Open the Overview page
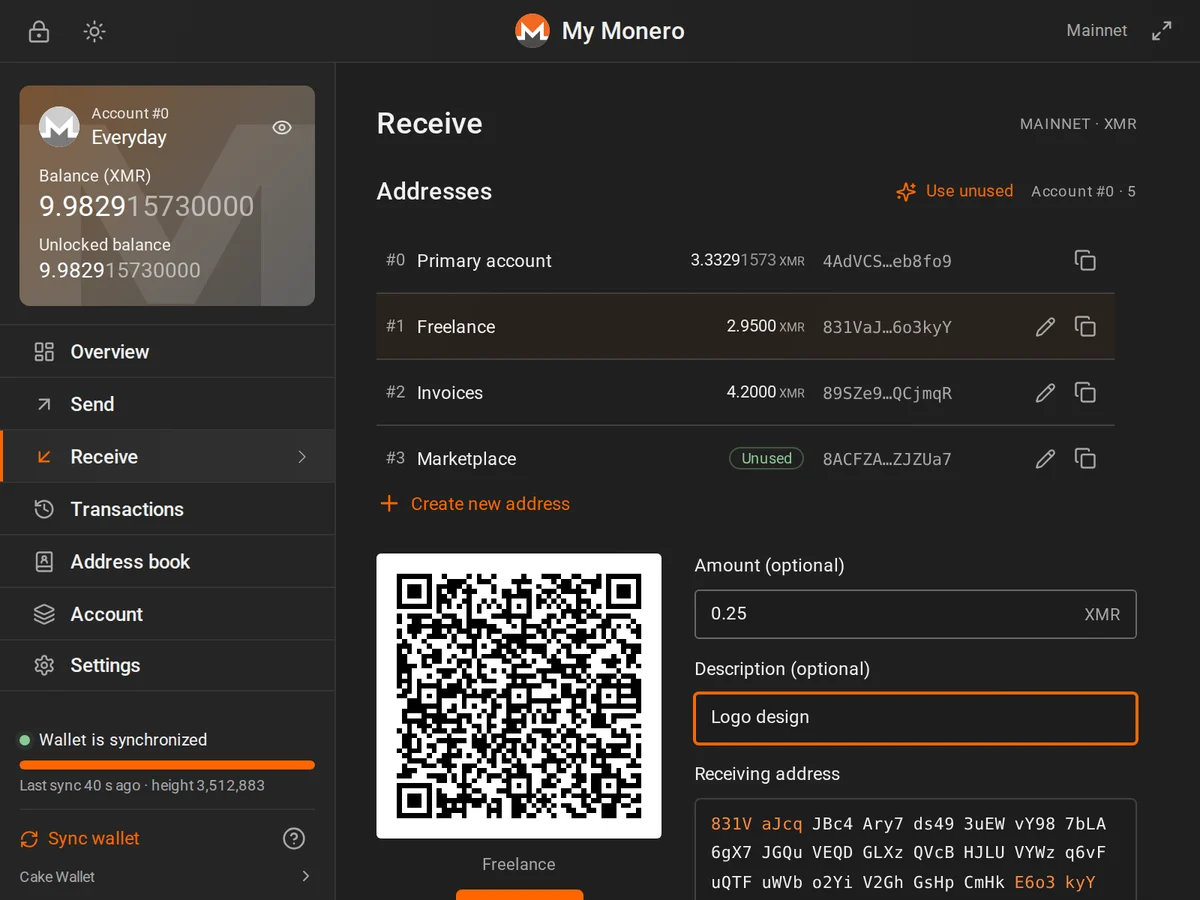Image resolution: width=1200 pixels, height=900 pixels. (167, 352)
